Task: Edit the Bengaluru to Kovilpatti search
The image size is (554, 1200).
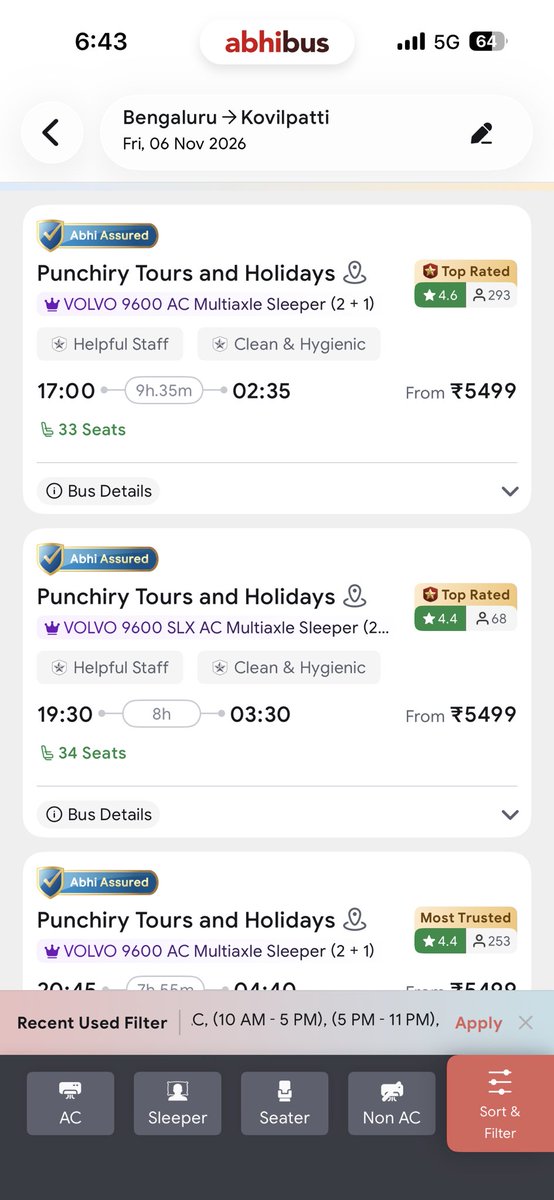Action: pyautogui.click(x=482, y=133)
